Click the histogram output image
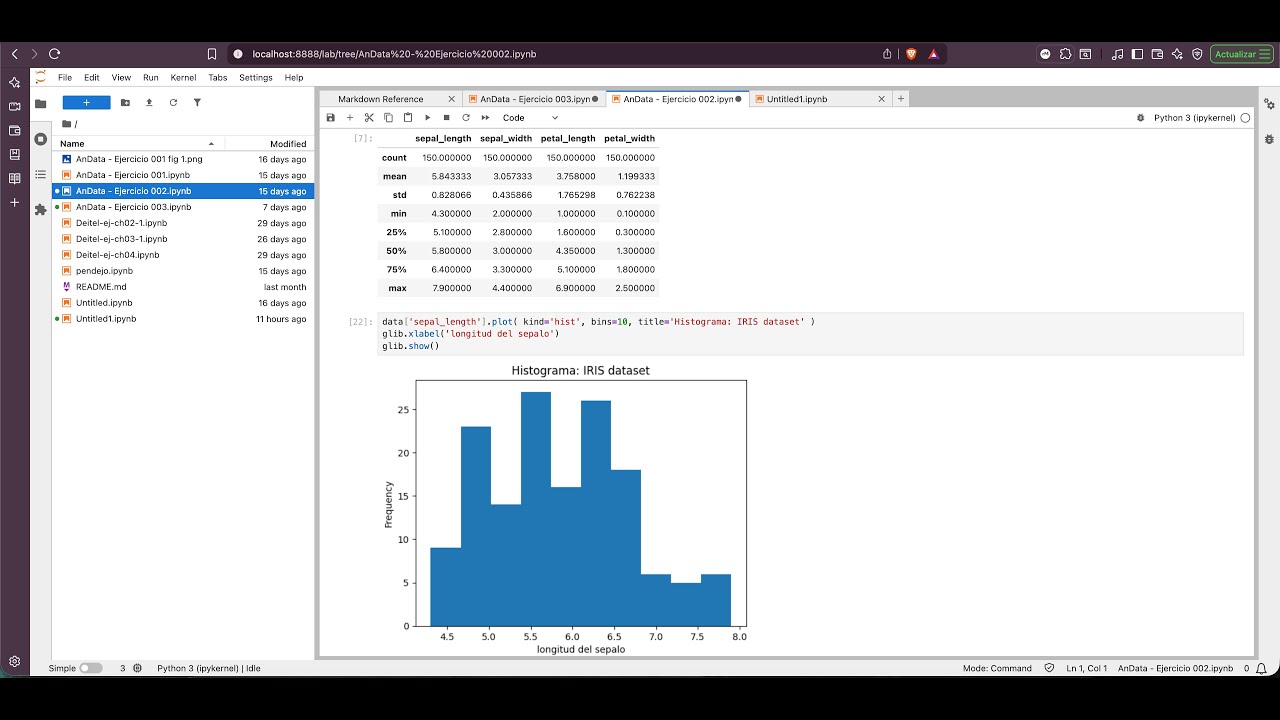Image resolution: width=1280 pixels, height=720 pixels. point(565,509)
